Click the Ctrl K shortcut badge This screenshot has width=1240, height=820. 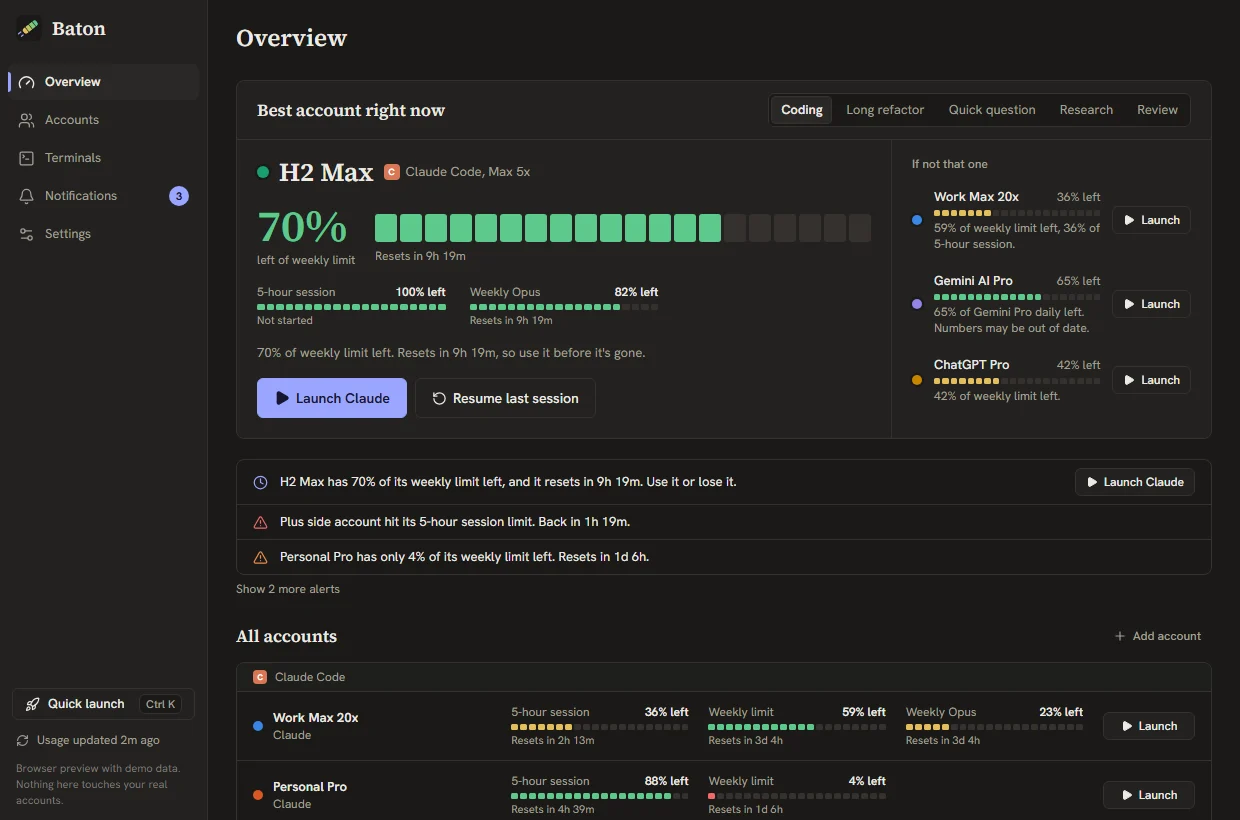click(x=161, y=704)
